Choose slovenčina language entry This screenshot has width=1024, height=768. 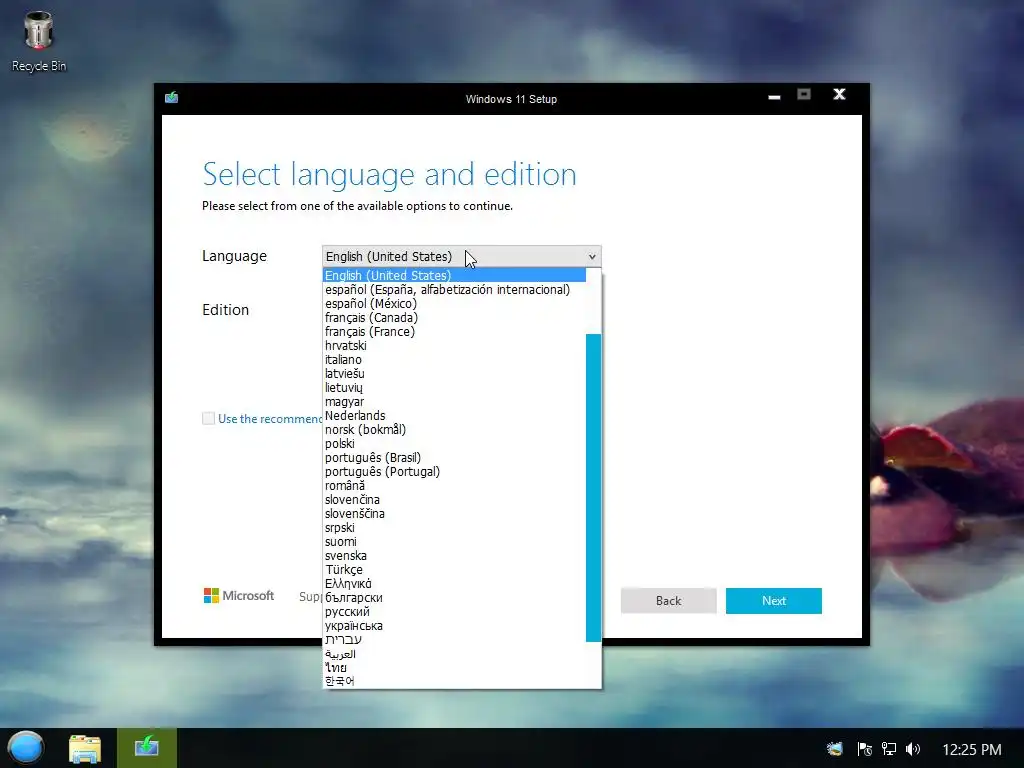click(x=455, y=500)
